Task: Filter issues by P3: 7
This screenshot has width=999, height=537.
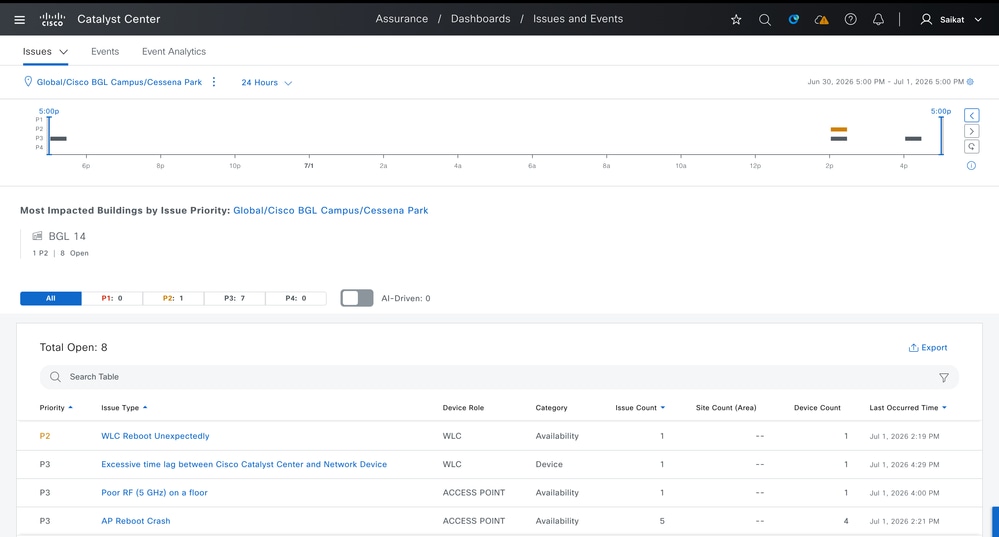Action: (234, 298)
